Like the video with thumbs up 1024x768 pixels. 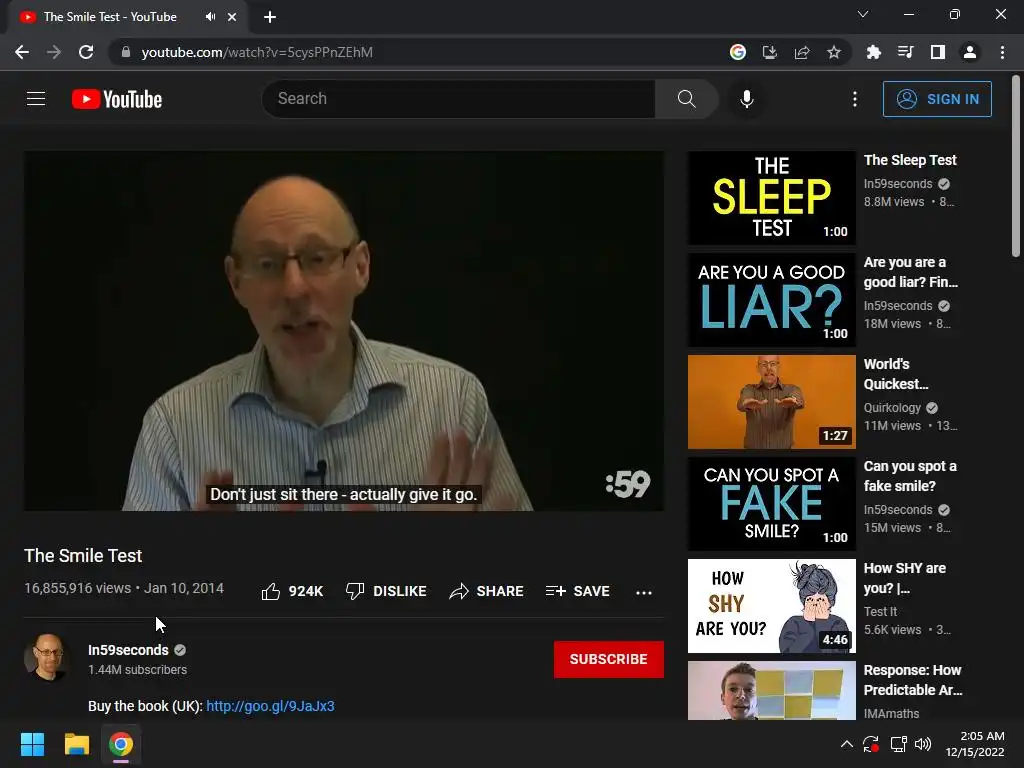pyautogui.click(x=292, y=591)
